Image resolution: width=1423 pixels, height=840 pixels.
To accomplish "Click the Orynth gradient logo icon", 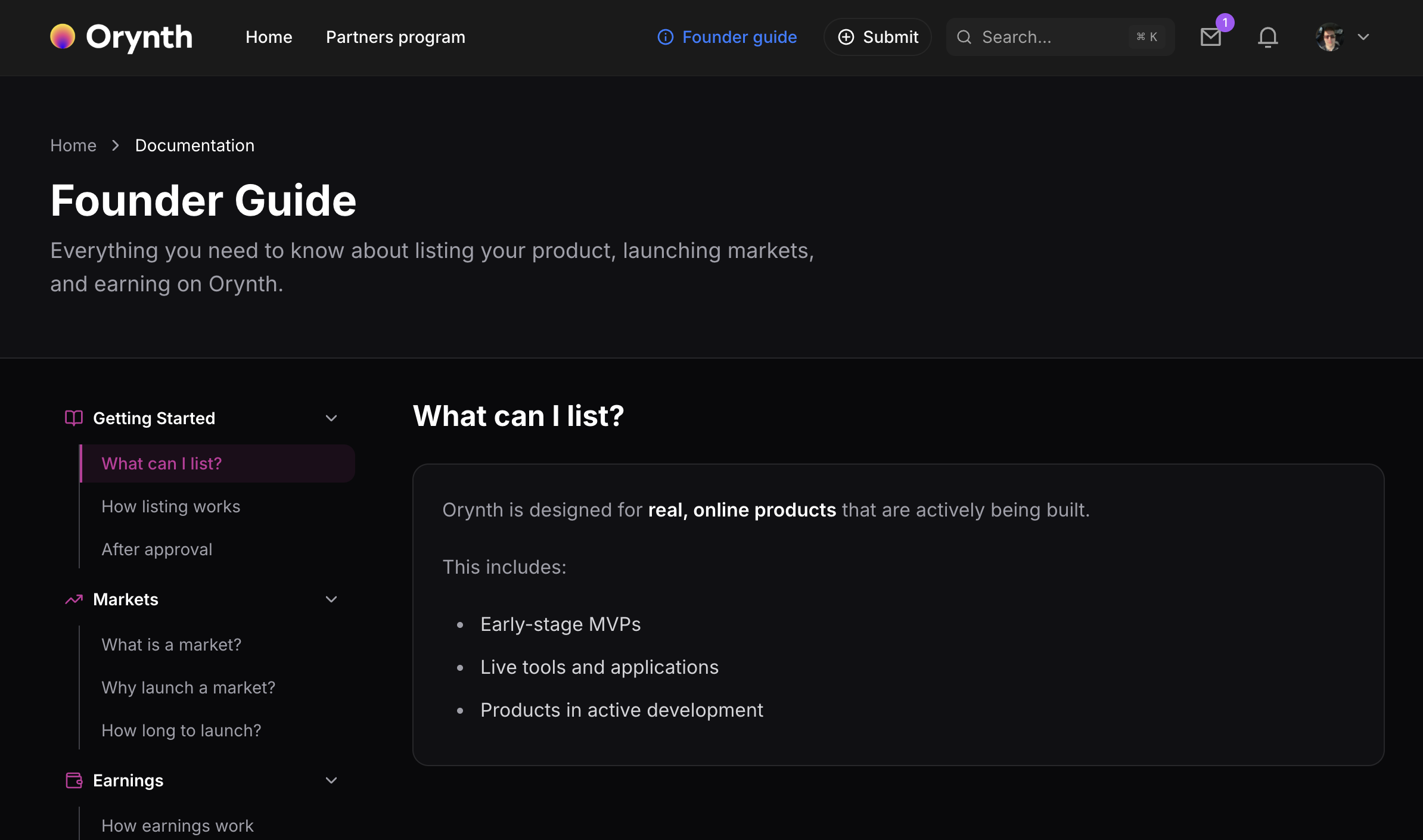I will (63, 37).
